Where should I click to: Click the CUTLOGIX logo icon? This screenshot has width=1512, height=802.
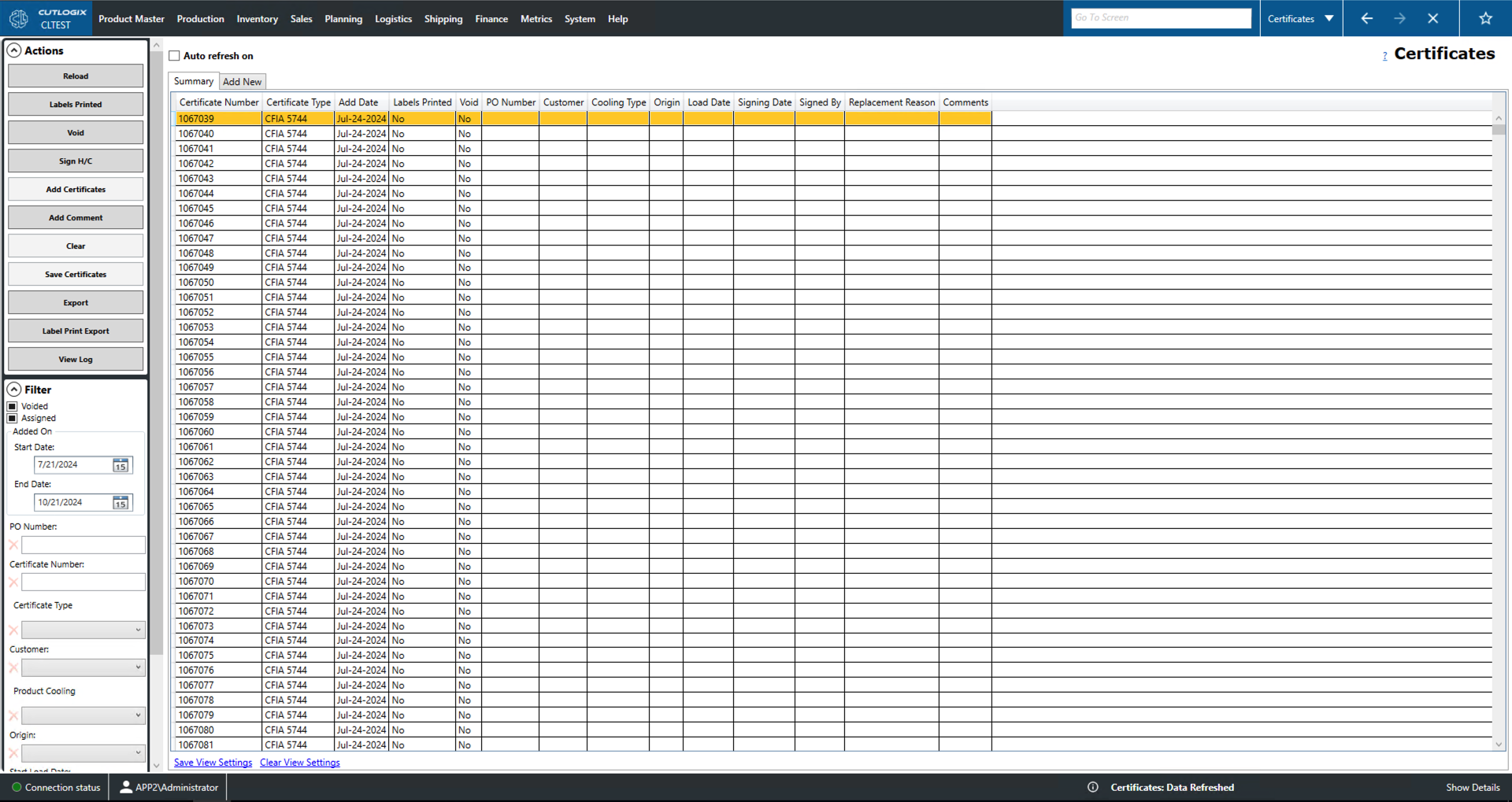pos(18,17)
